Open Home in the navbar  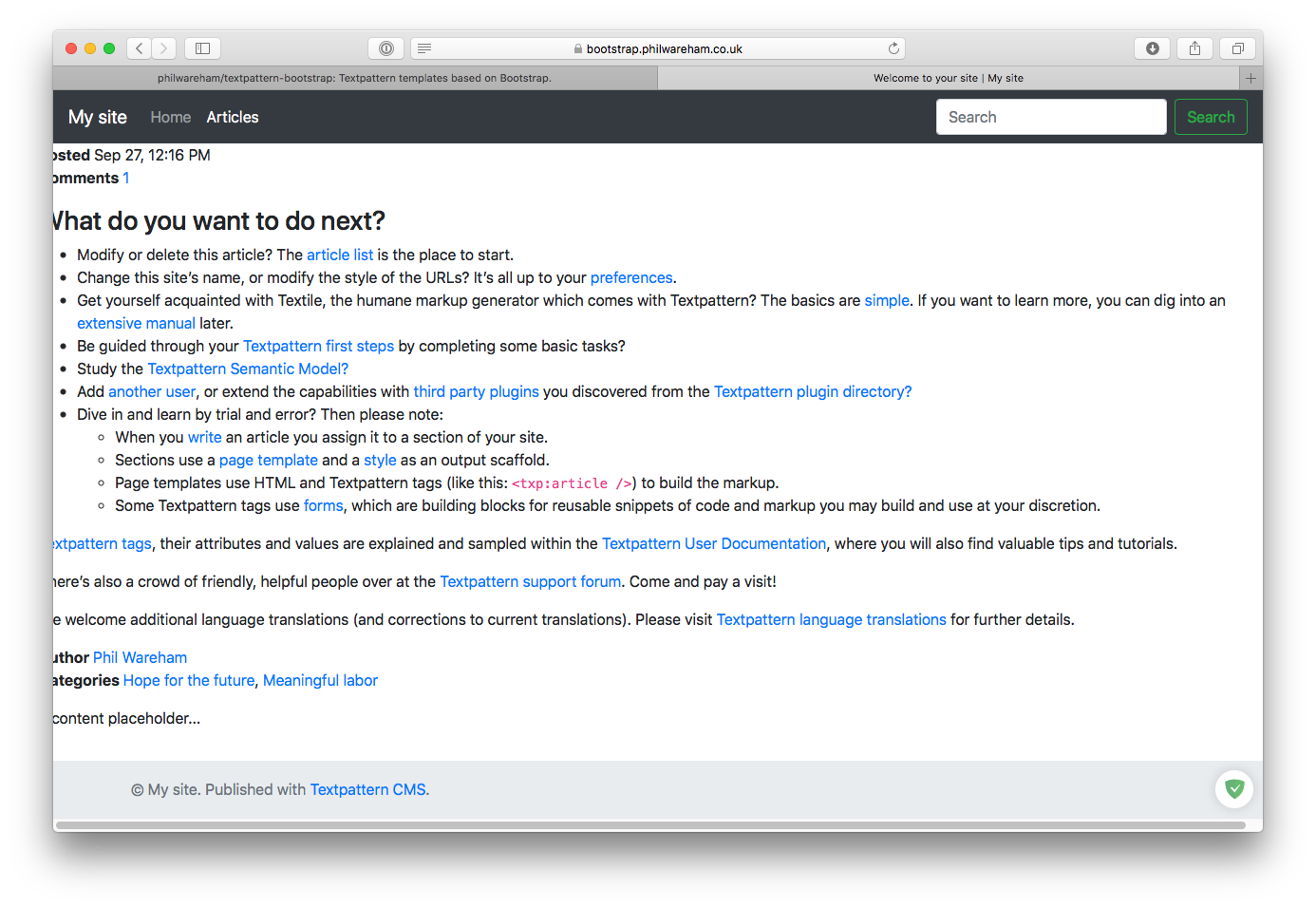pos(171,117)
